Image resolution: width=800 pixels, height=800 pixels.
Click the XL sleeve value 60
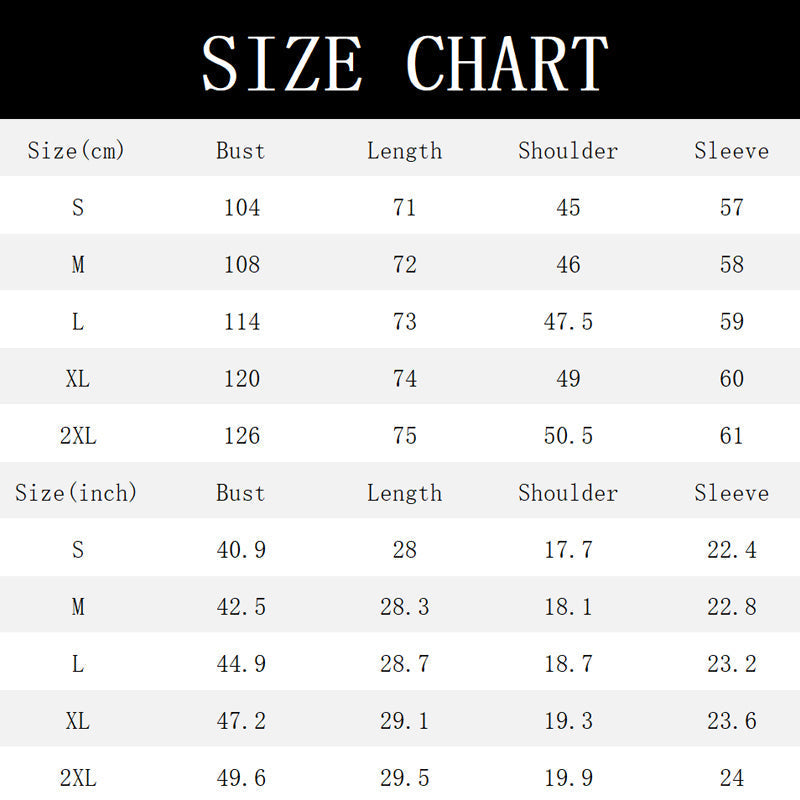tap(732, 379)
